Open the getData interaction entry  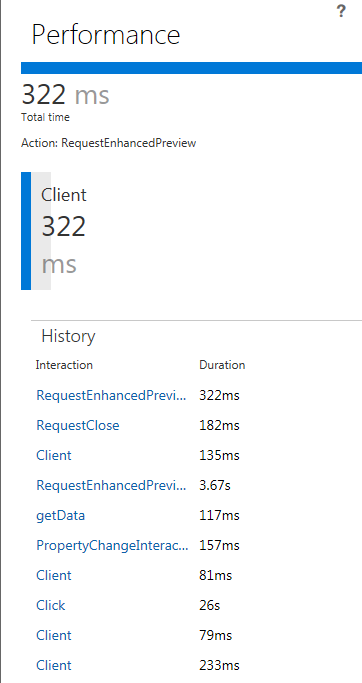60,515
